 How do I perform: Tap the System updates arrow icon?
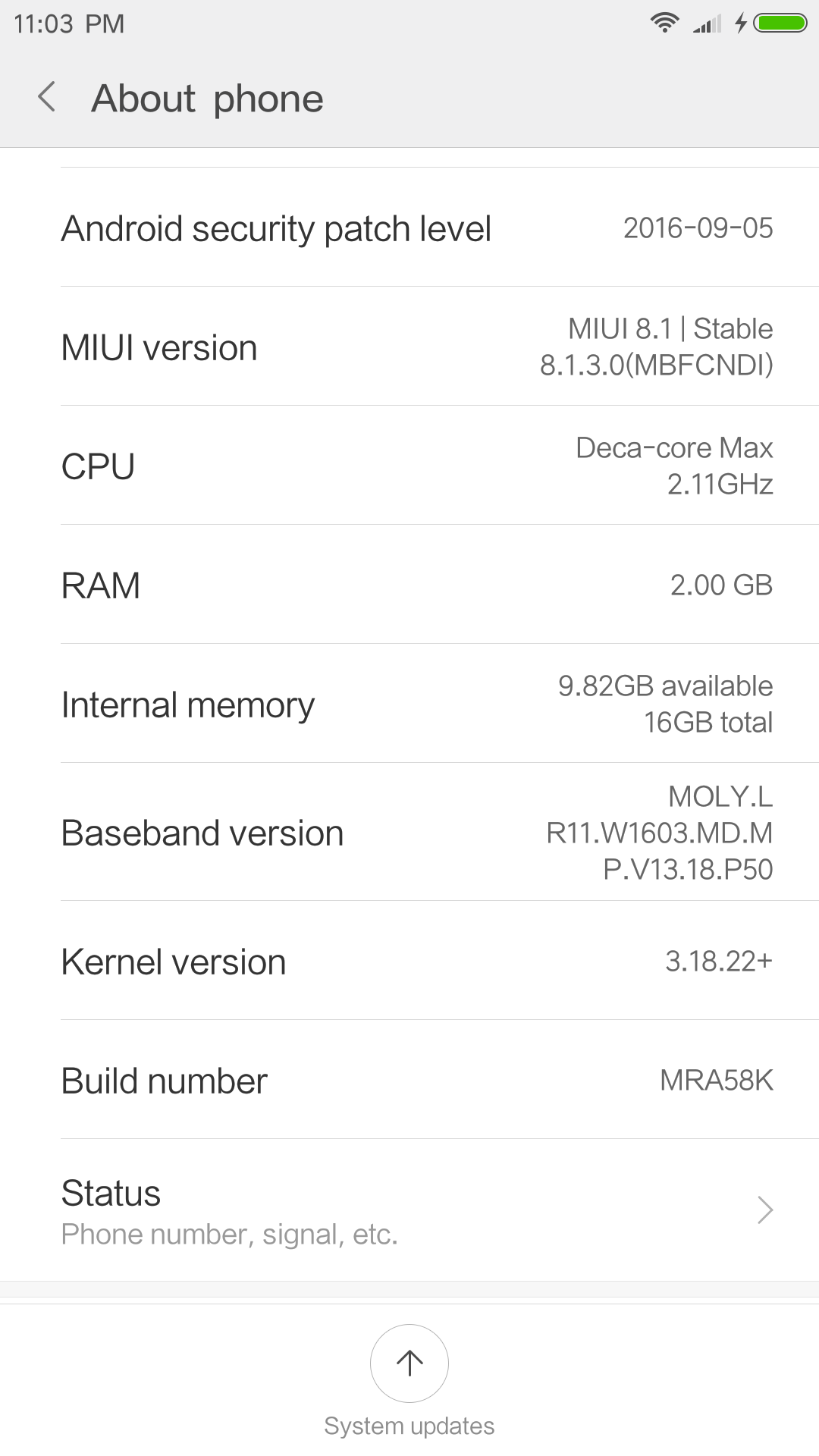pos(409,1363)
